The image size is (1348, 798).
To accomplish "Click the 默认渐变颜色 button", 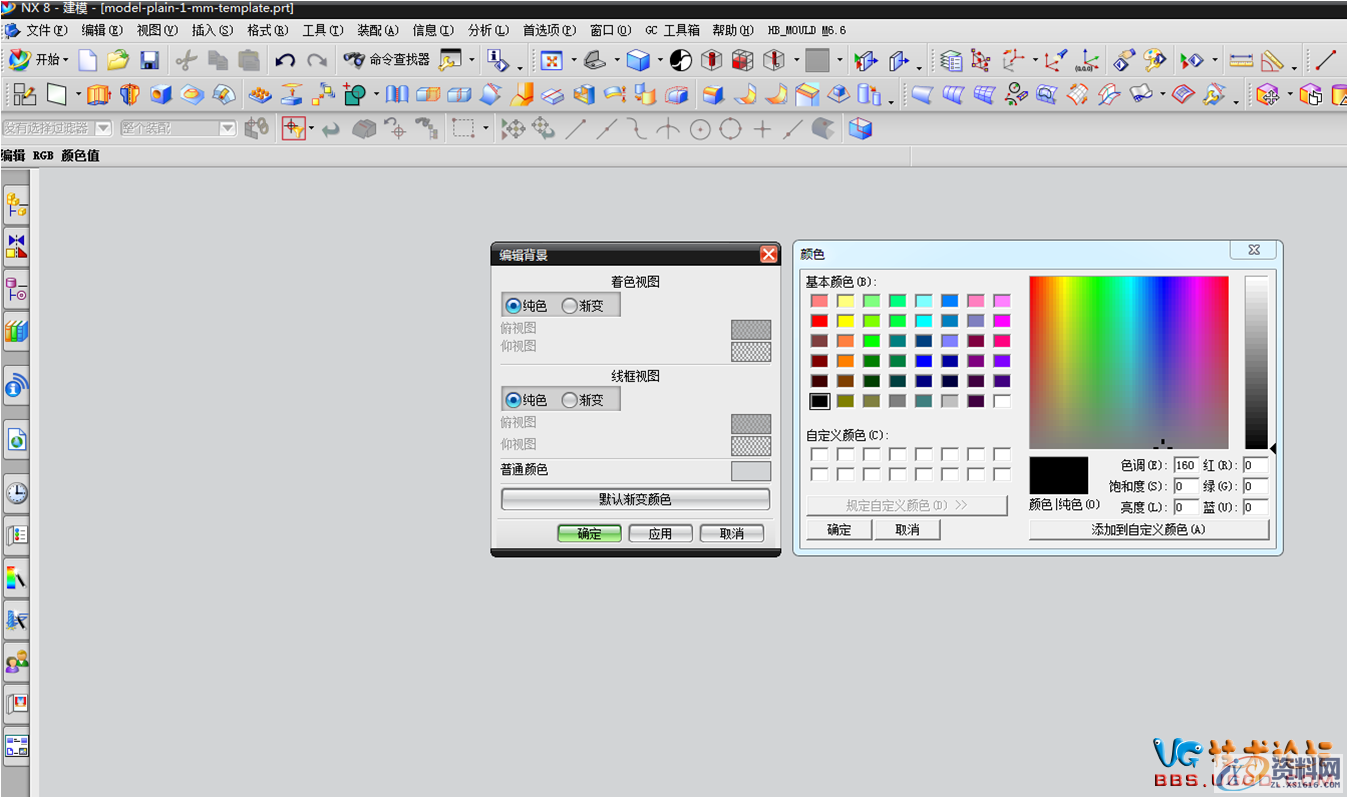I will (x=635, y=499).
